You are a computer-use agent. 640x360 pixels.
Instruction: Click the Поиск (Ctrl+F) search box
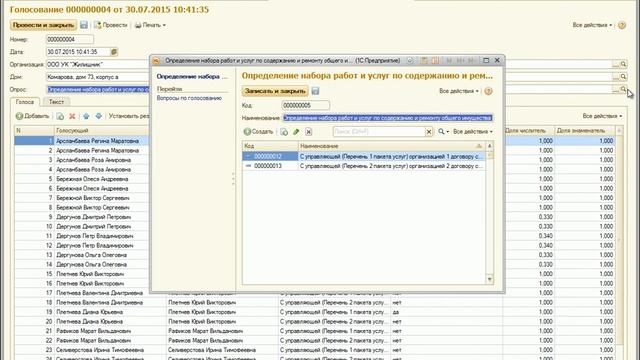tap(379, 132)
